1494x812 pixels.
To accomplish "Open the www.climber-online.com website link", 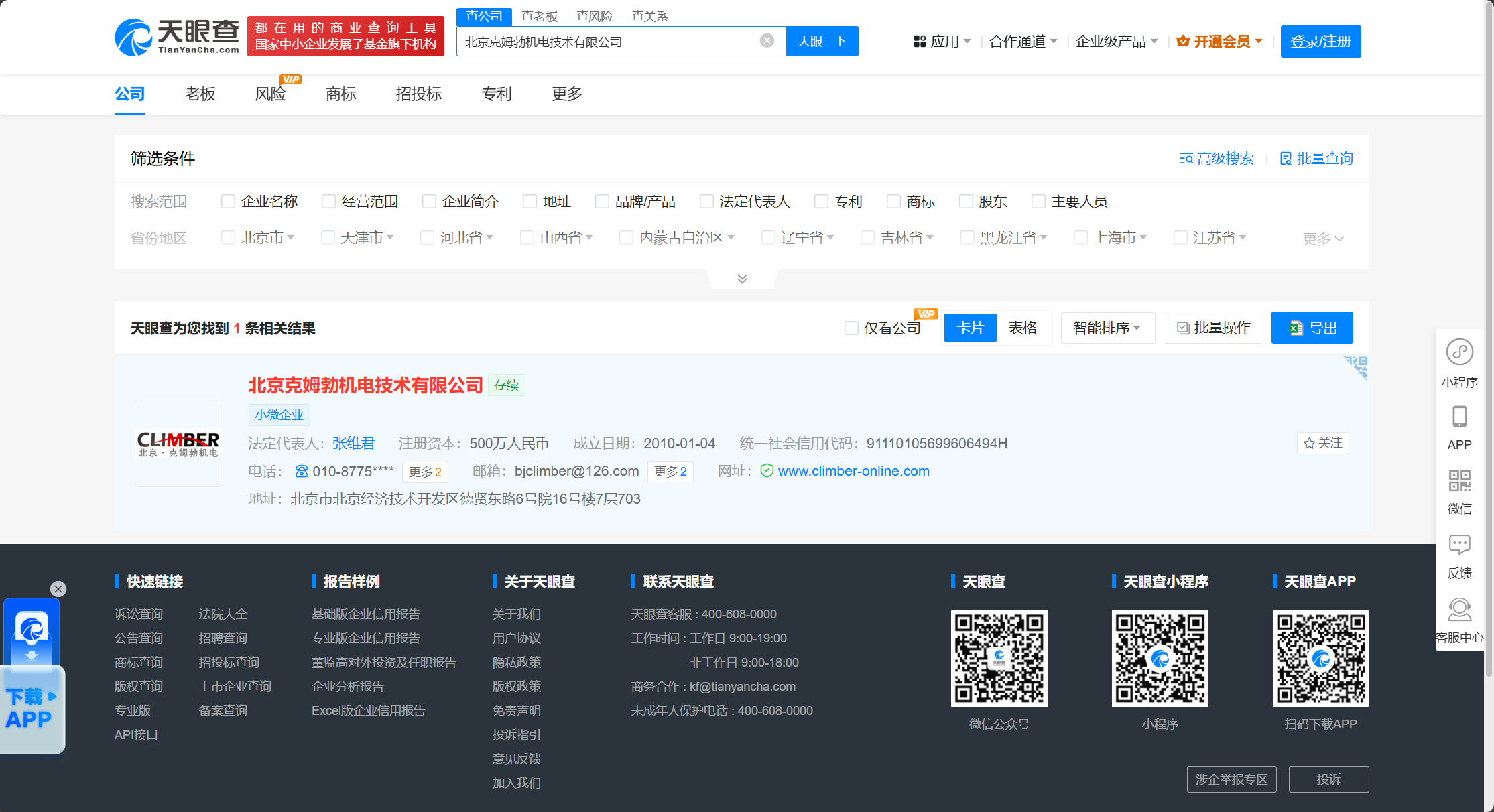I will pyautogui.click(x=853, y=472).
